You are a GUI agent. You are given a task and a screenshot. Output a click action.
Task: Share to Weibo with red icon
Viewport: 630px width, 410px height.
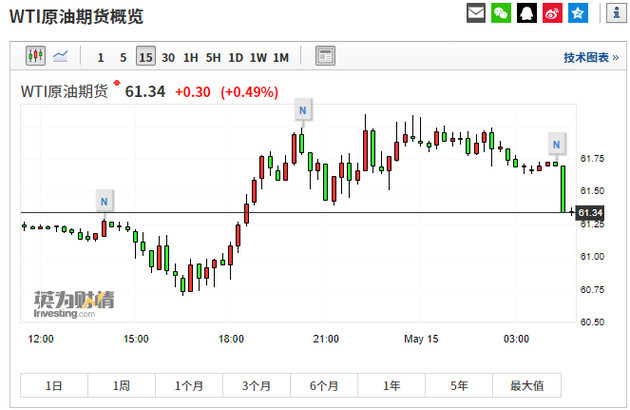coord(552,13)
